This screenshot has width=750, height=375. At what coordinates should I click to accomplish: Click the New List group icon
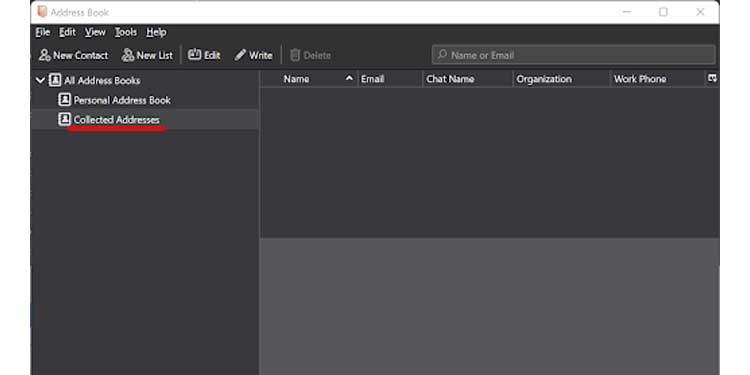tap(128, 55)
